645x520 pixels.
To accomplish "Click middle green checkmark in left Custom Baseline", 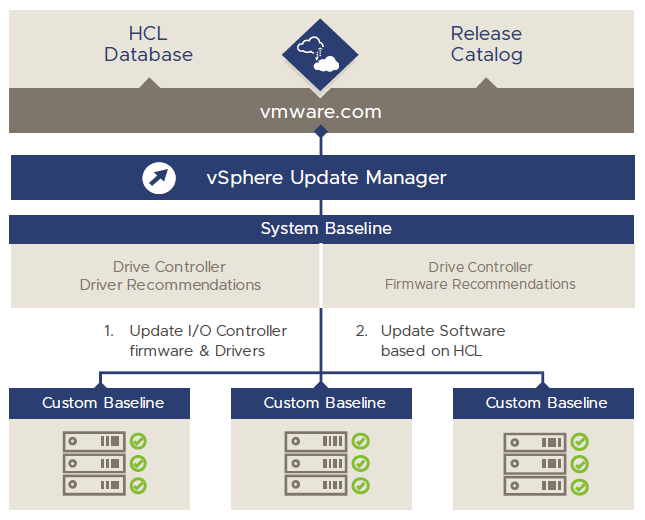I will [138, 464].
